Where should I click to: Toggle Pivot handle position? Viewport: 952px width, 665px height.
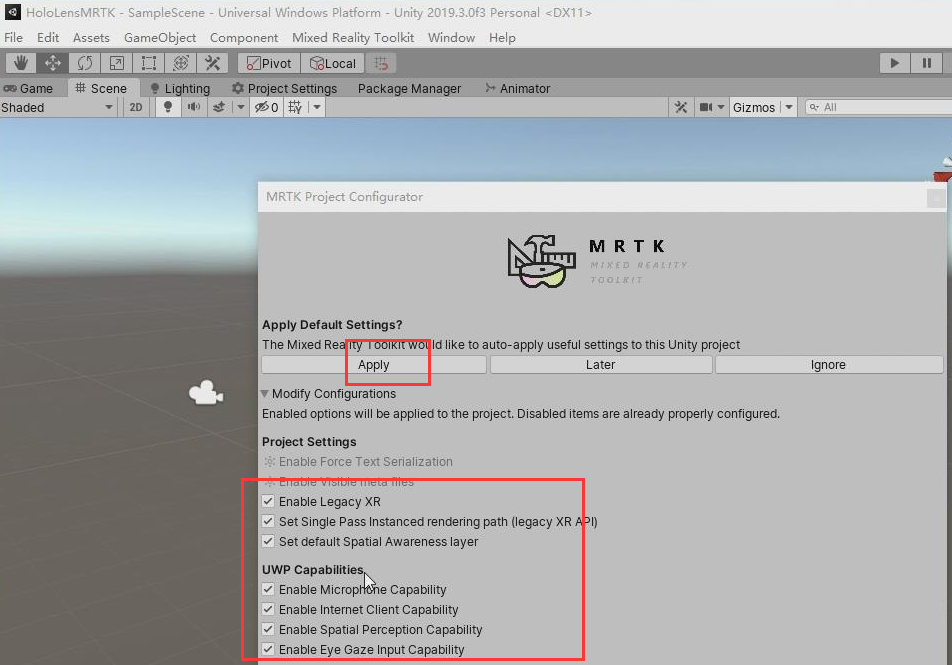coord(269,63)
